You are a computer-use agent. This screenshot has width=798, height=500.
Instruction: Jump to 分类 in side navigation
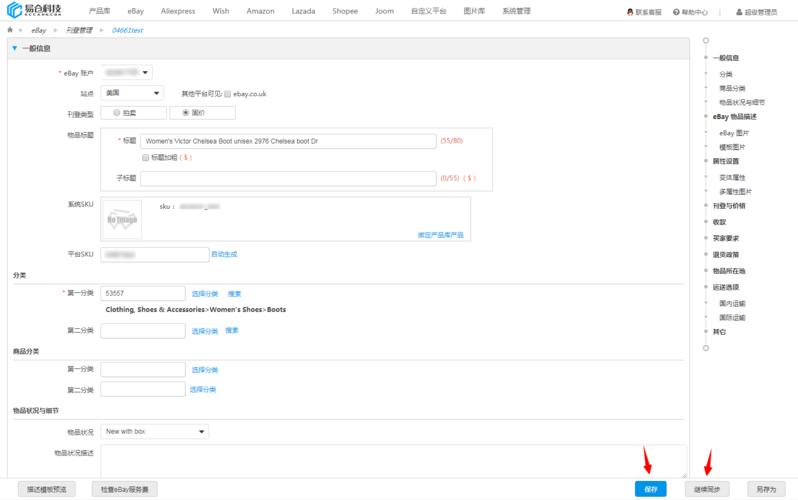(726, 74)
